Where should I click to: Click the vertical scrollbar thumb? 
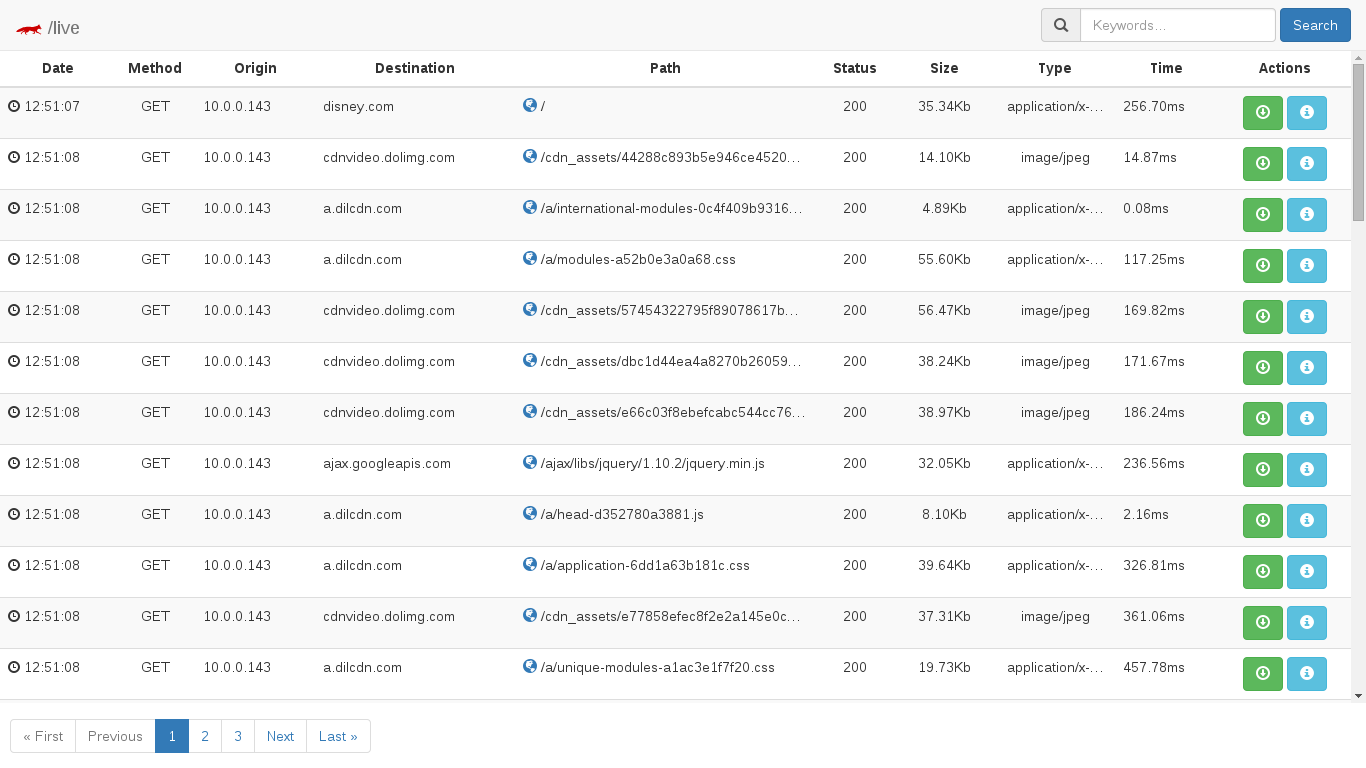[1358, 142]
